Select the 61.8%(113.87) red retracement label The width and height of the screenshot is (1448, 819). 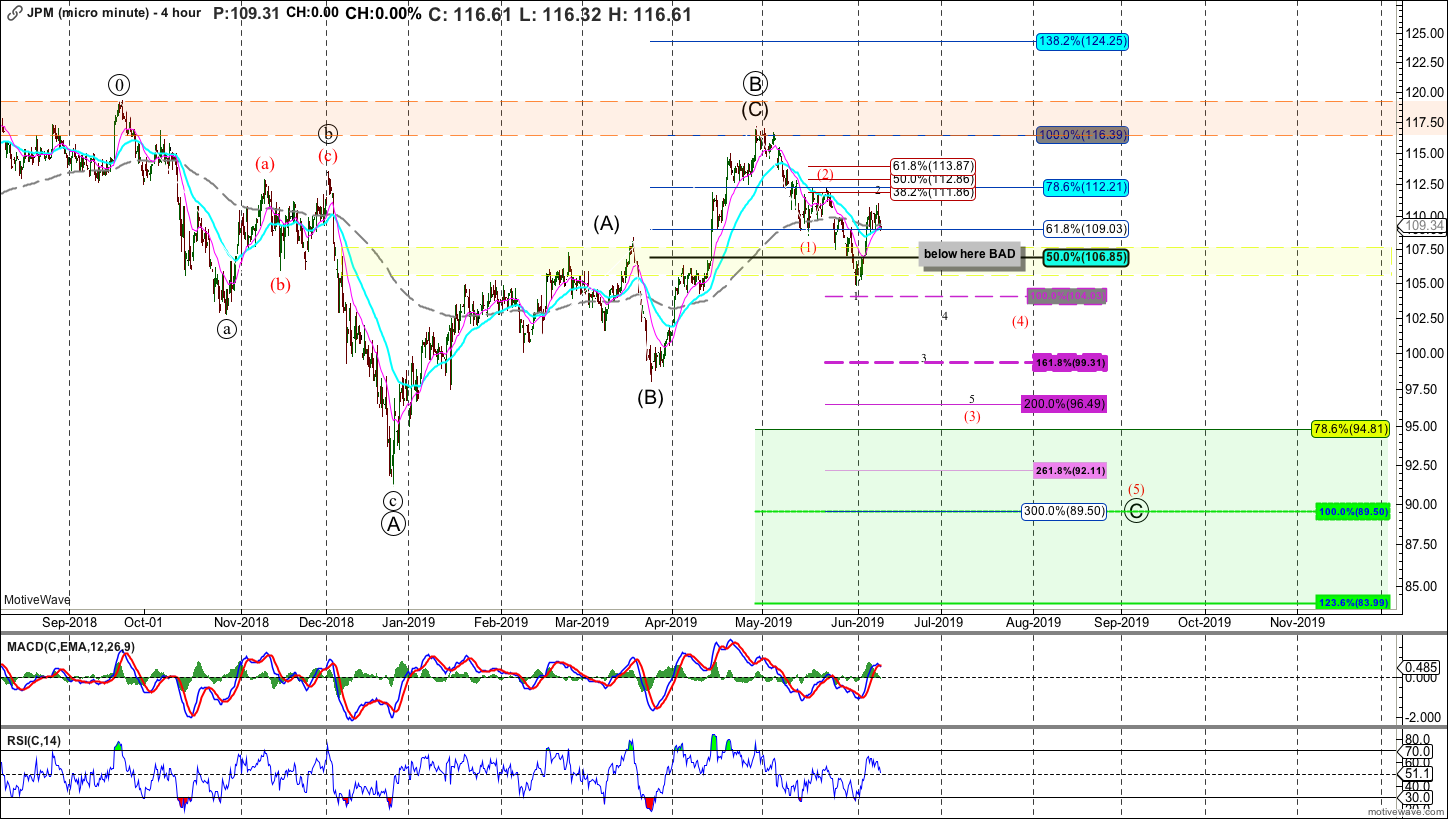click(932, 166)
